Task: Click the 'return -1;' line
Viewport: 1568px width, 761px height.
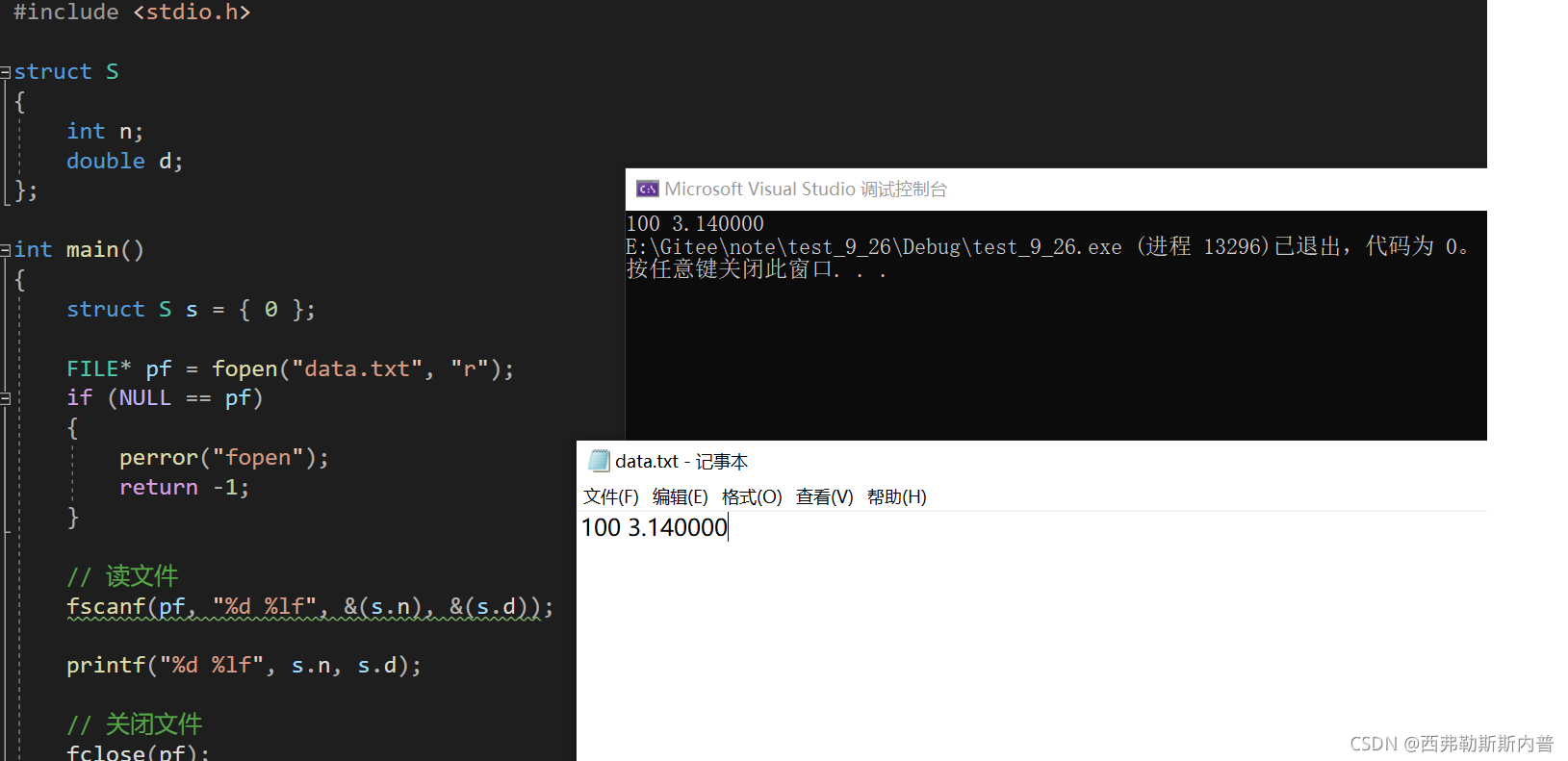Action: point(184,487)
